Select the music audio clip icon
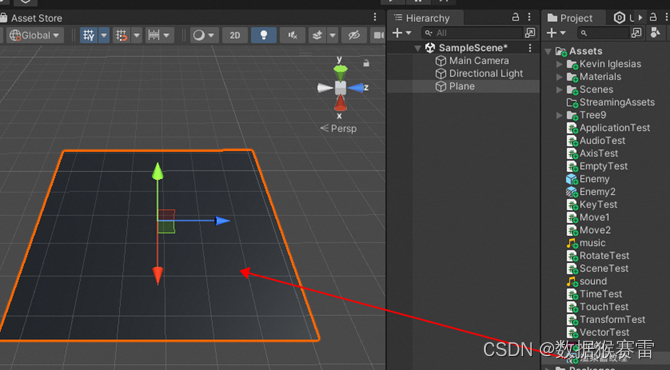Screen dimensions: 670x370 (572, 243)
